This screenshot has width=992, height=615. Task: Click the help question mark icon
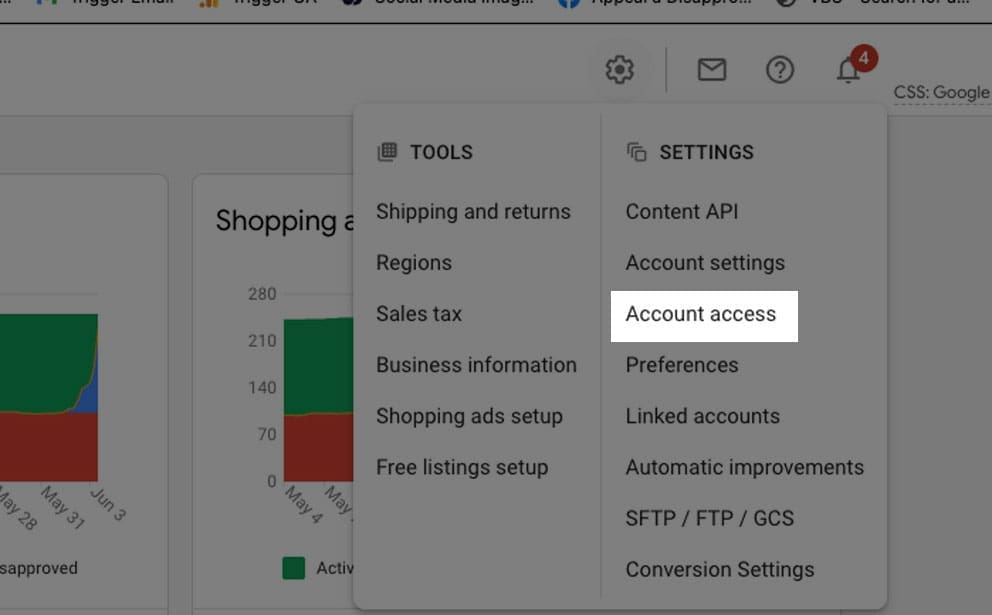(780, 70)
